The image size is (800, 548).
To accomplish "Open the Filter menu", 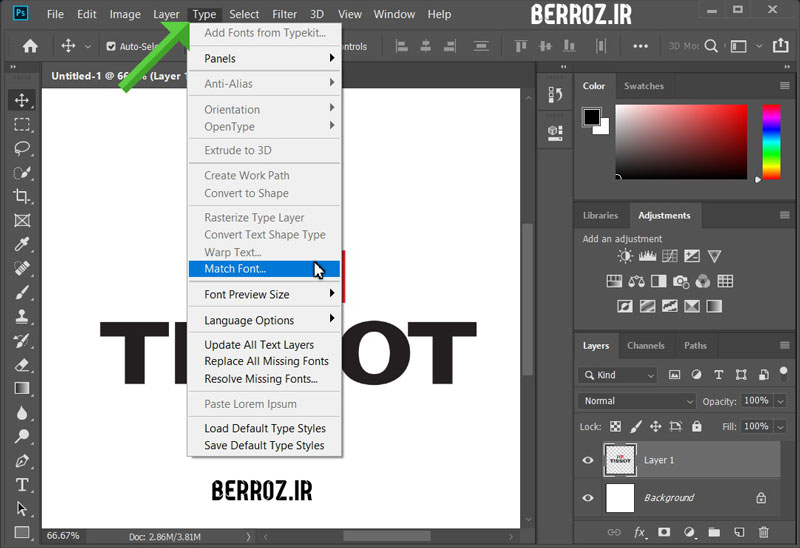I will click(284, 14).
